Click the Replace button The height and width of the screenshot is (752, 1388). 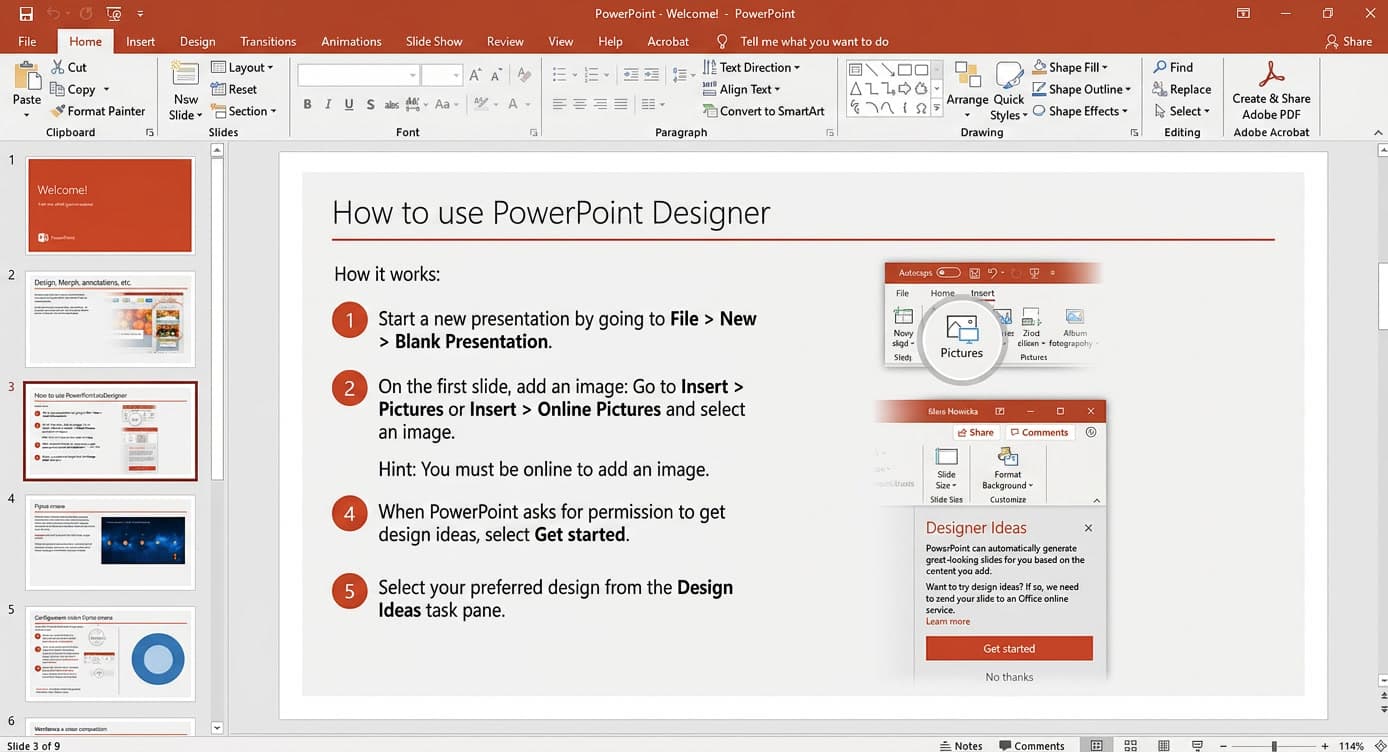coord(1182,89)
